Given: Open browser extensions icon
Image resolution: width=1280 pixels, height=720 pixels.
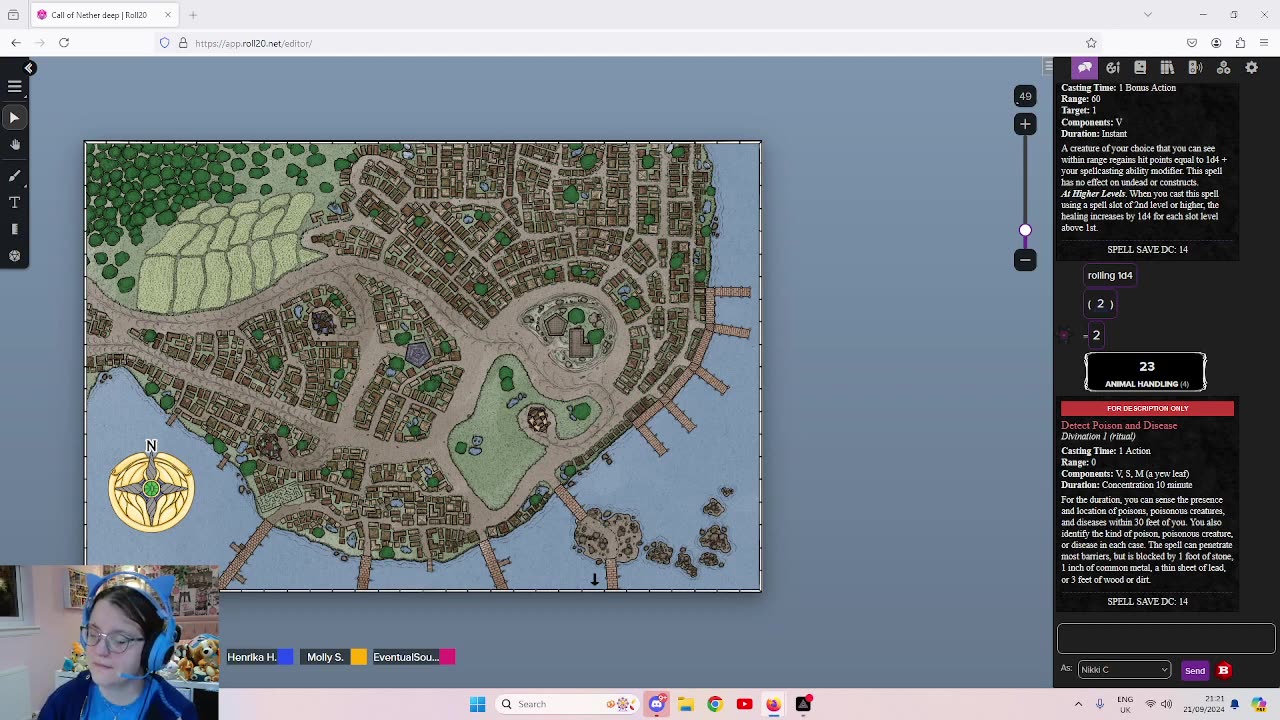Looking at the screenshot, I should click(1240, 43).
